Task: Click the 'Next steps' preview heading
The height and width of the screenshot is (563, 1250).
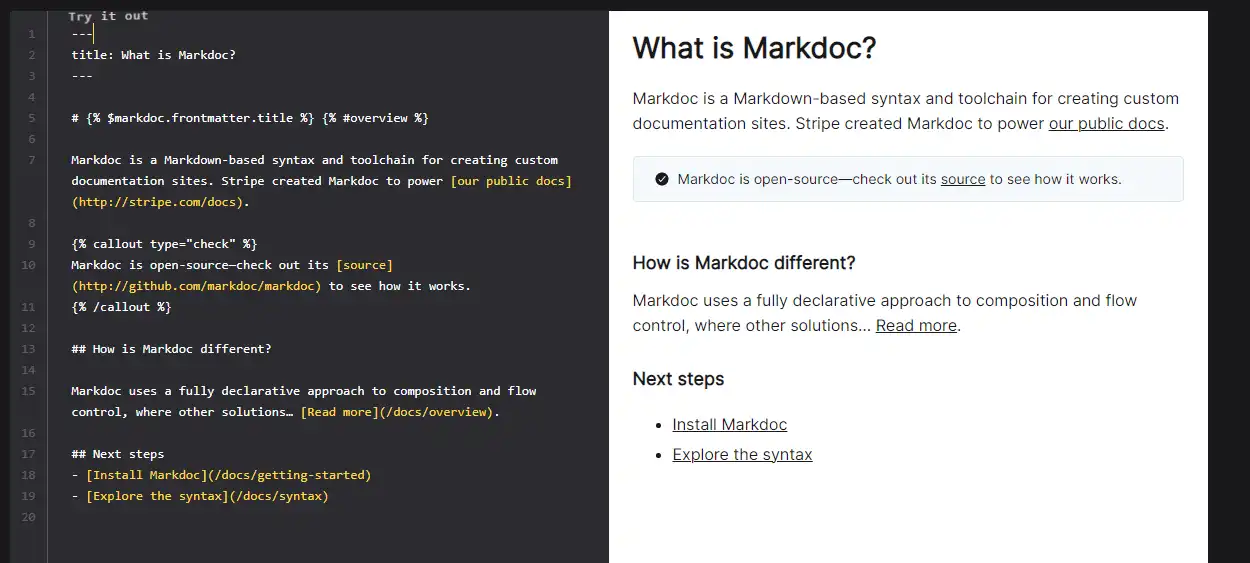Action: click(x=678, y=379)
